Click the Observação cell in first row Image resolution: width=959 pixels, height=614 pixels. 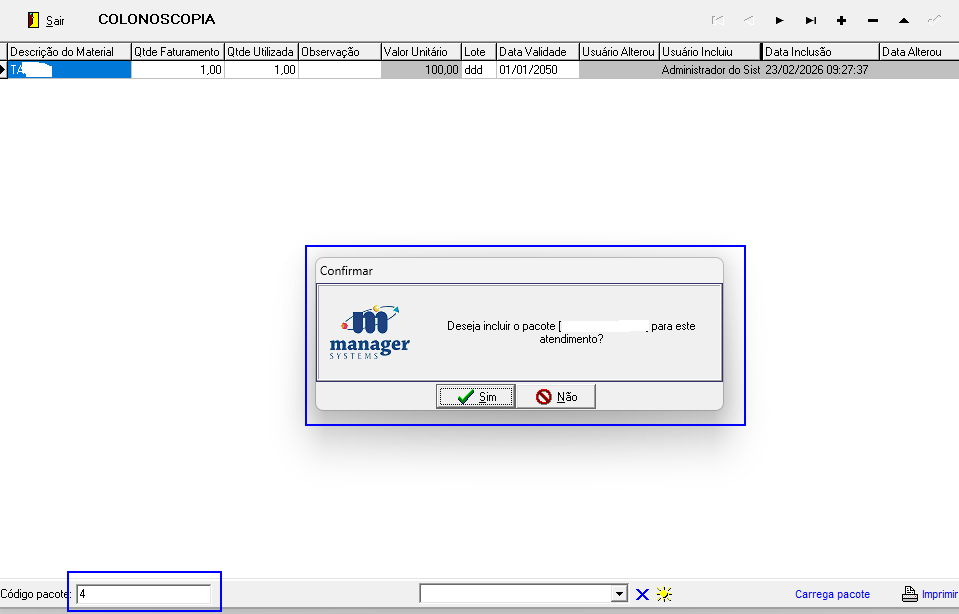[x=339, y=70]
